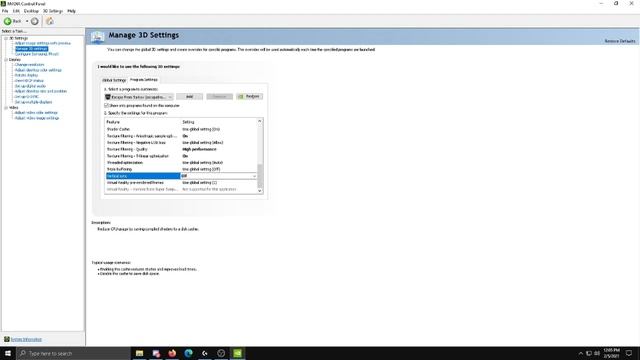Image resolution: width=640 pixels, height=360 pixels.
Task: Click the Home icon in toolbar
Action: [50, 21]
